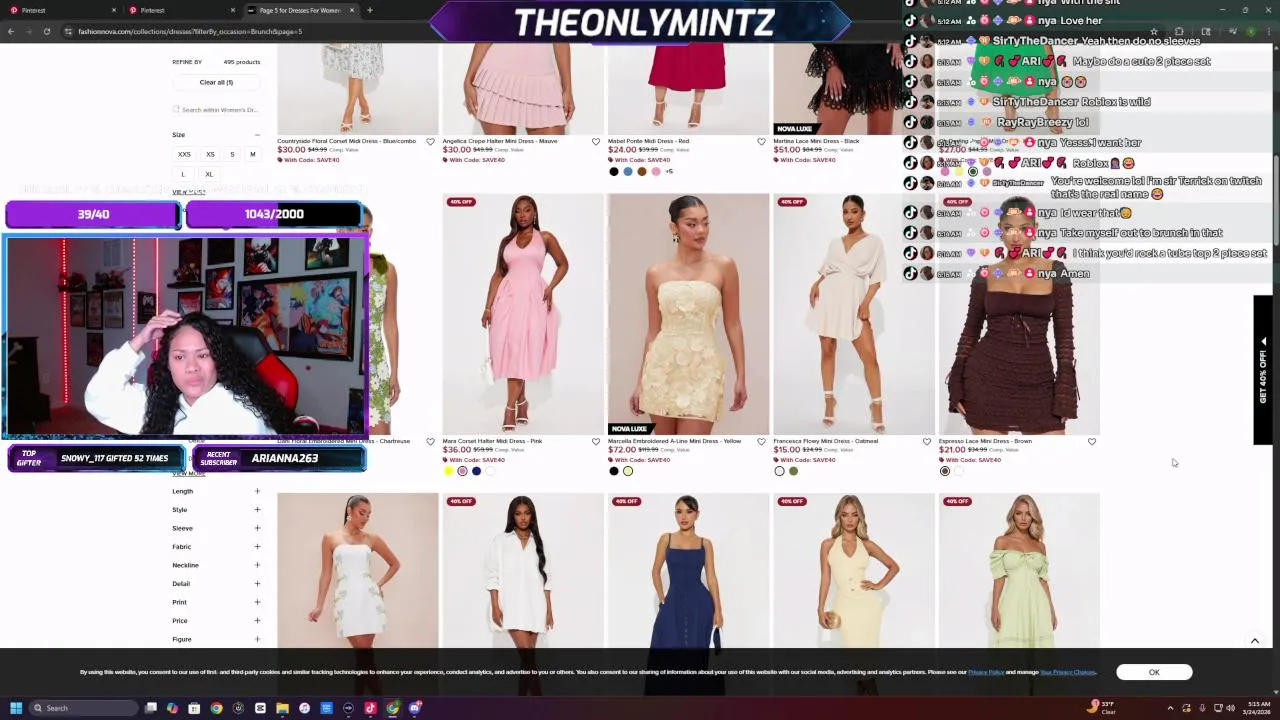Launch Copilot from the taskbar
The height and width of the screenshot is (720, 1280).
tap(172, 708)
